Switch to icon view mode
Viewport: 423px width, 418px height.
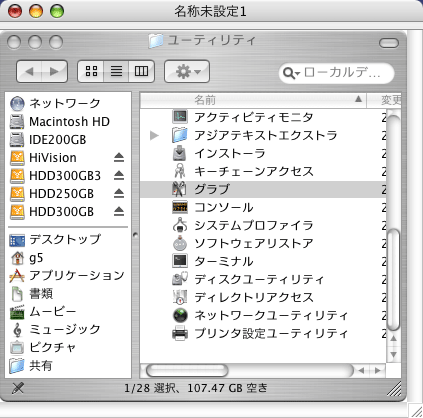pyautogui.click(x=91, y=71)
